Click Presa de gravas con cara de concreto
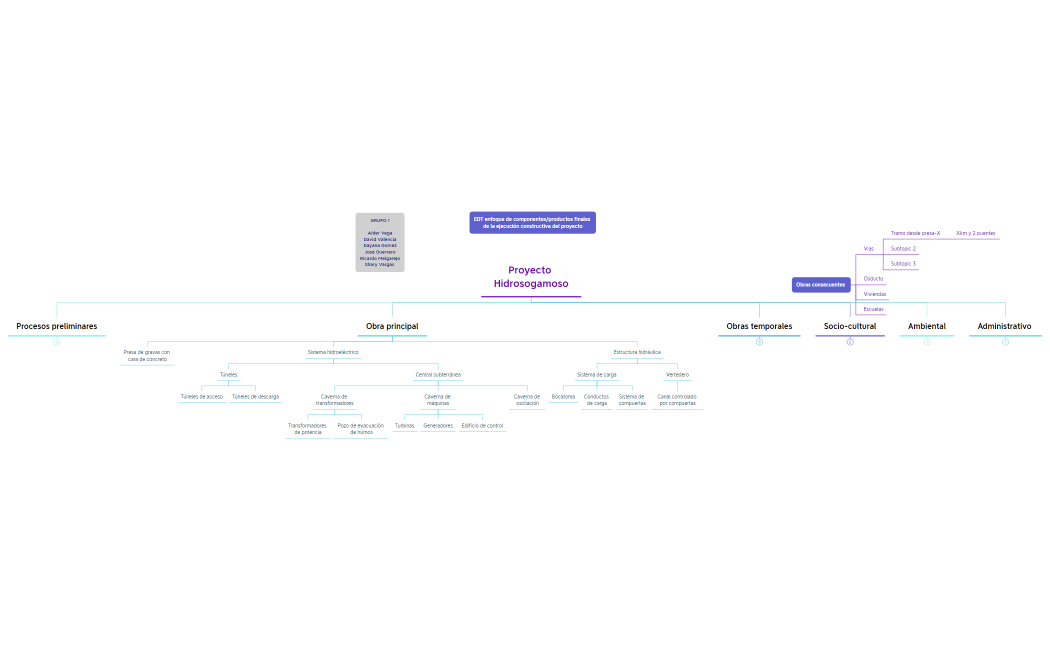Image resolution: width=1050 pixels, height=650 pixels. (147, 355)
